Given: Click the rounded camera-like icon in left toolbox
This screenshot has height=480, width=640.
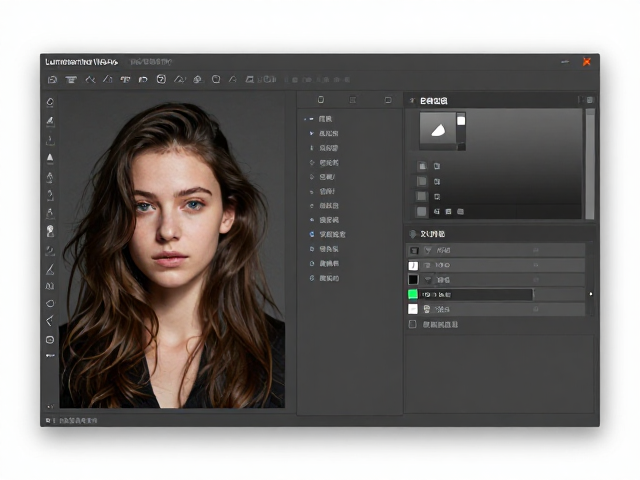Looking at the screenshot, I should click(50, 340).
